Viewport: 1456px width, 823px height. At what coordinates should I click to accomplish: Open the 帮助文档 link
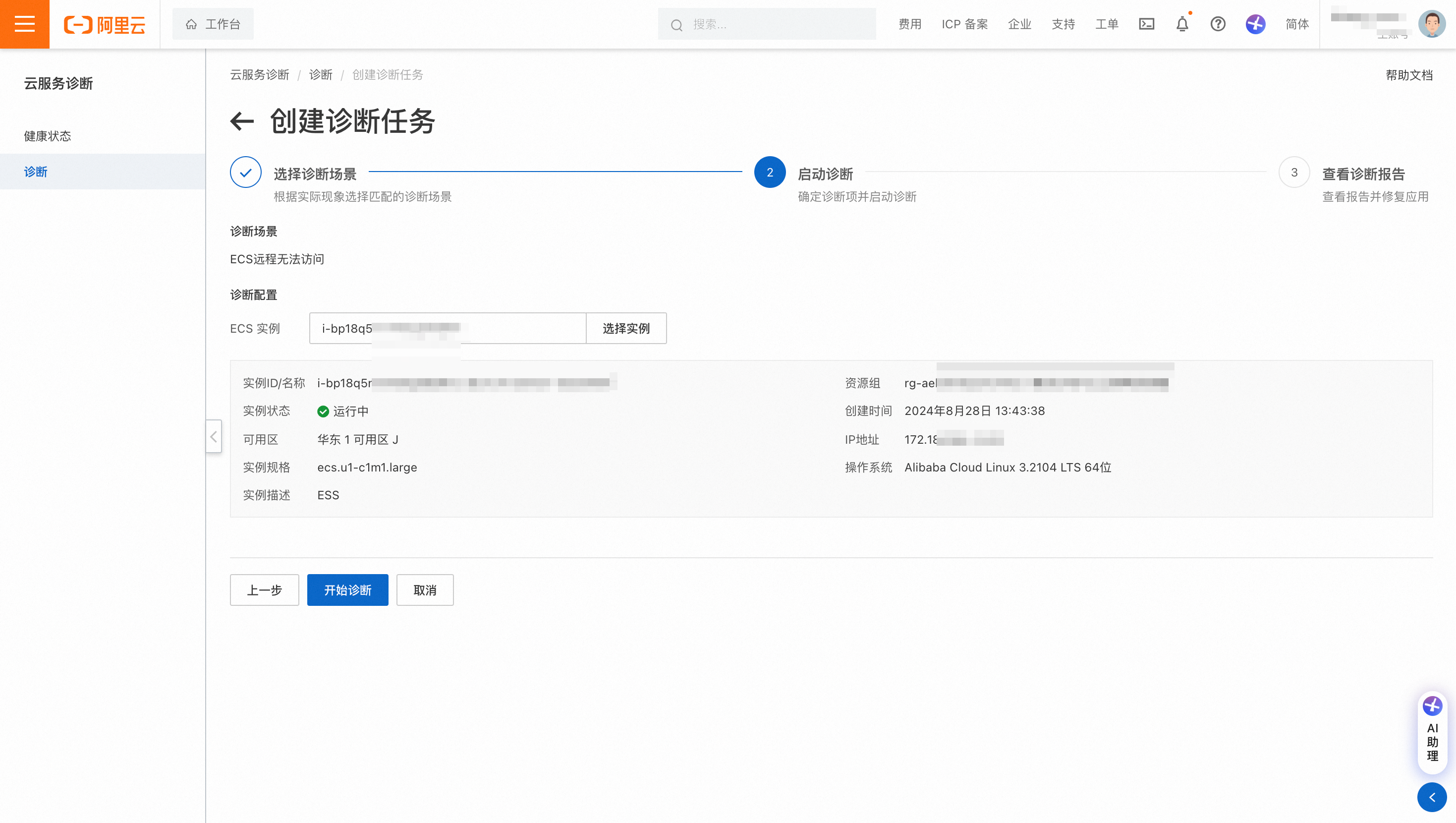(1409, 75)
